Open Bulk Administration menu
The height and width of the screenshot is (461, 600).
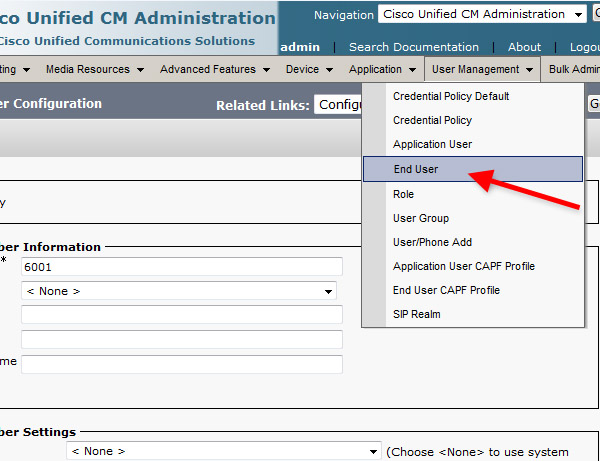point(574,69)
